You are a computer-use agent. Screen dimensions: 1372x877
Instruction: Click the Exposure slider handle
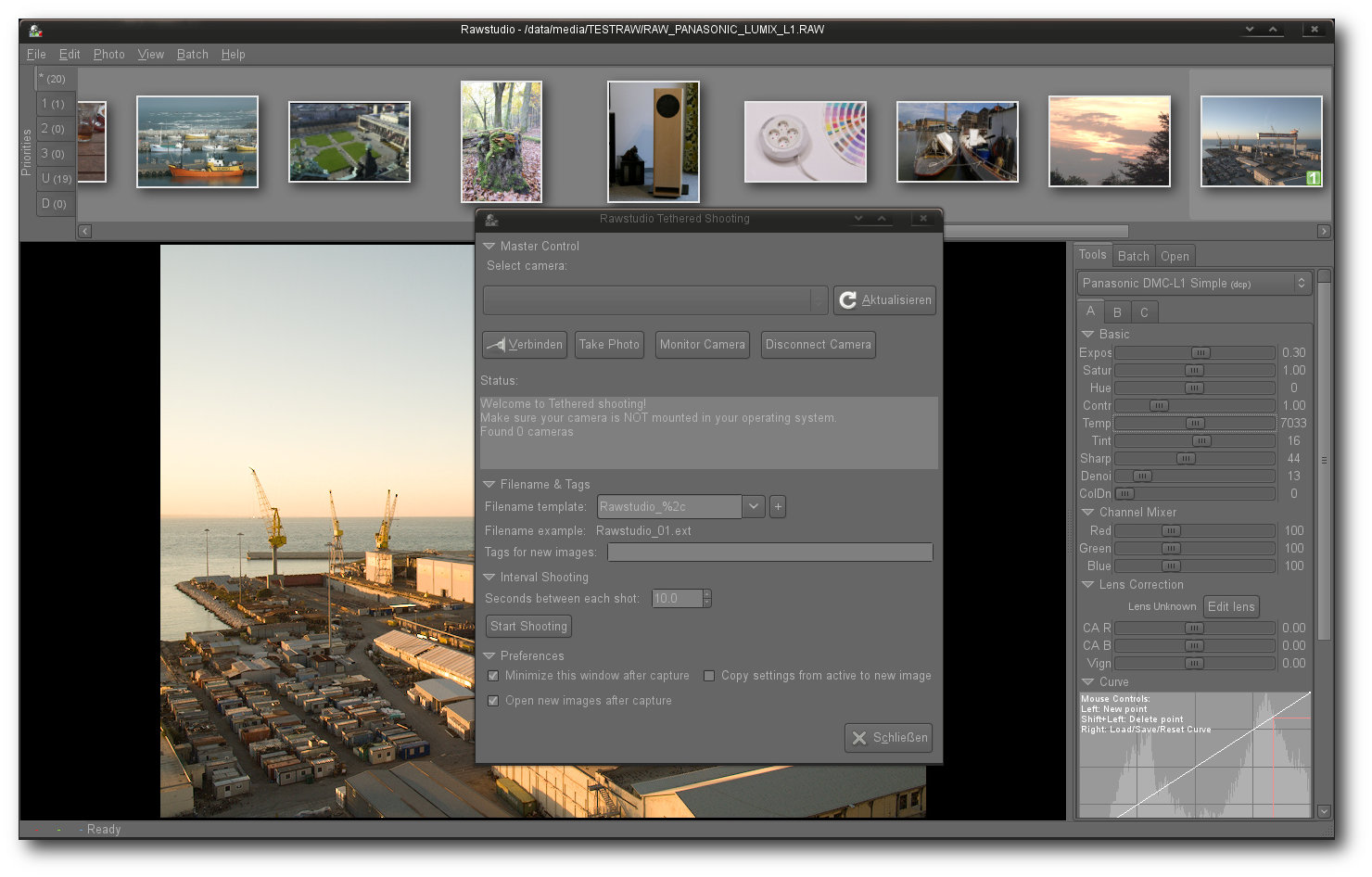[x=1200, y=353]
